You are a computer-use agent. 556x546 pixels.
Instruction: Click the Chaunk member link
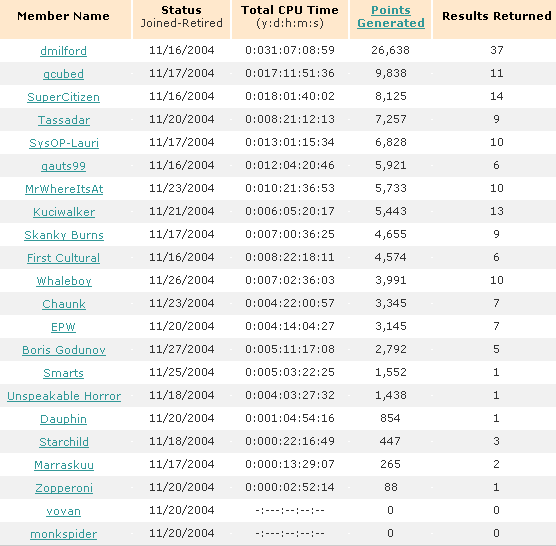(x=64, y=304)
